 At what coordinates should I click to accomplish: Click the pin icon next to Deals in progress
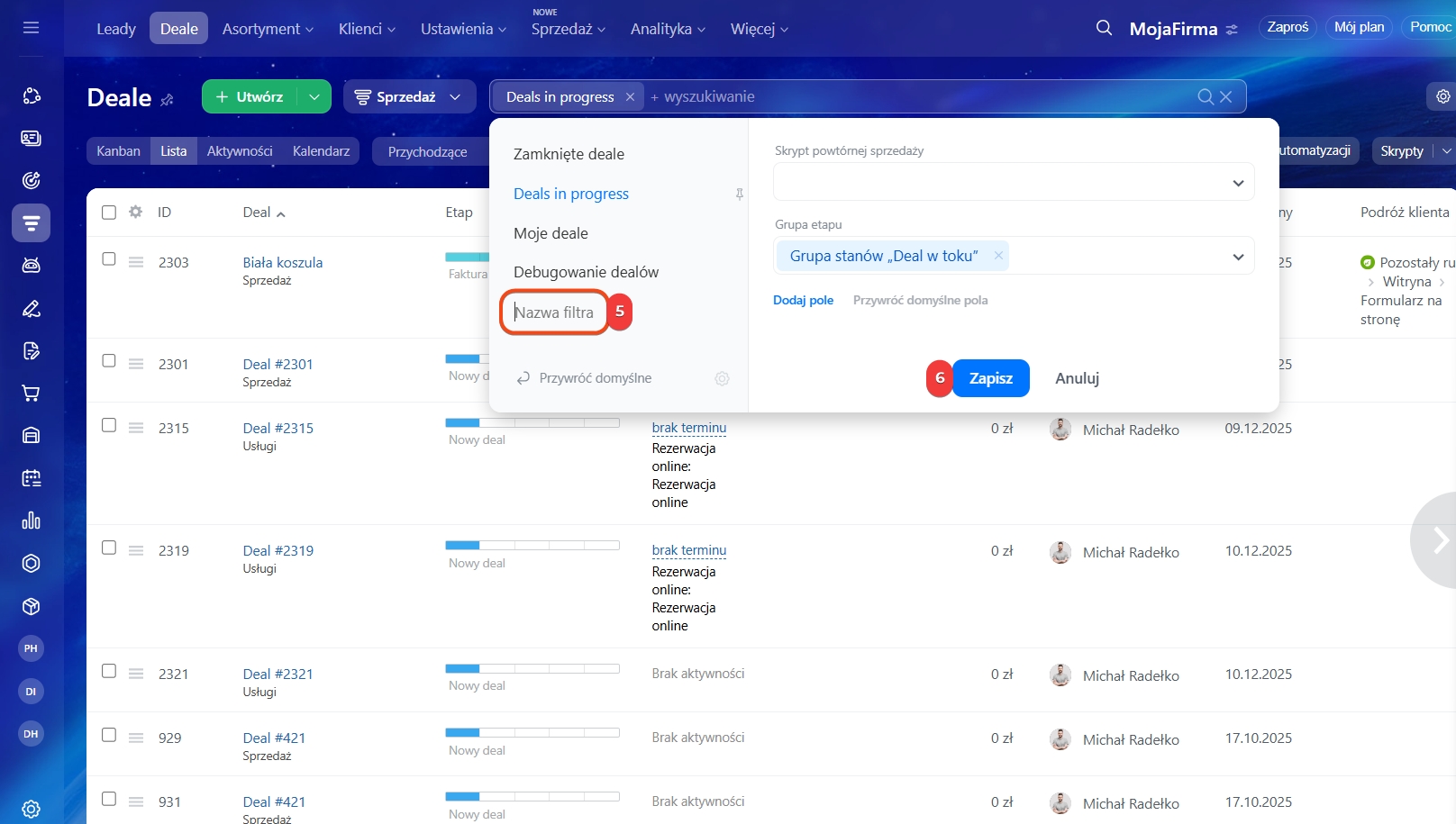739,195
